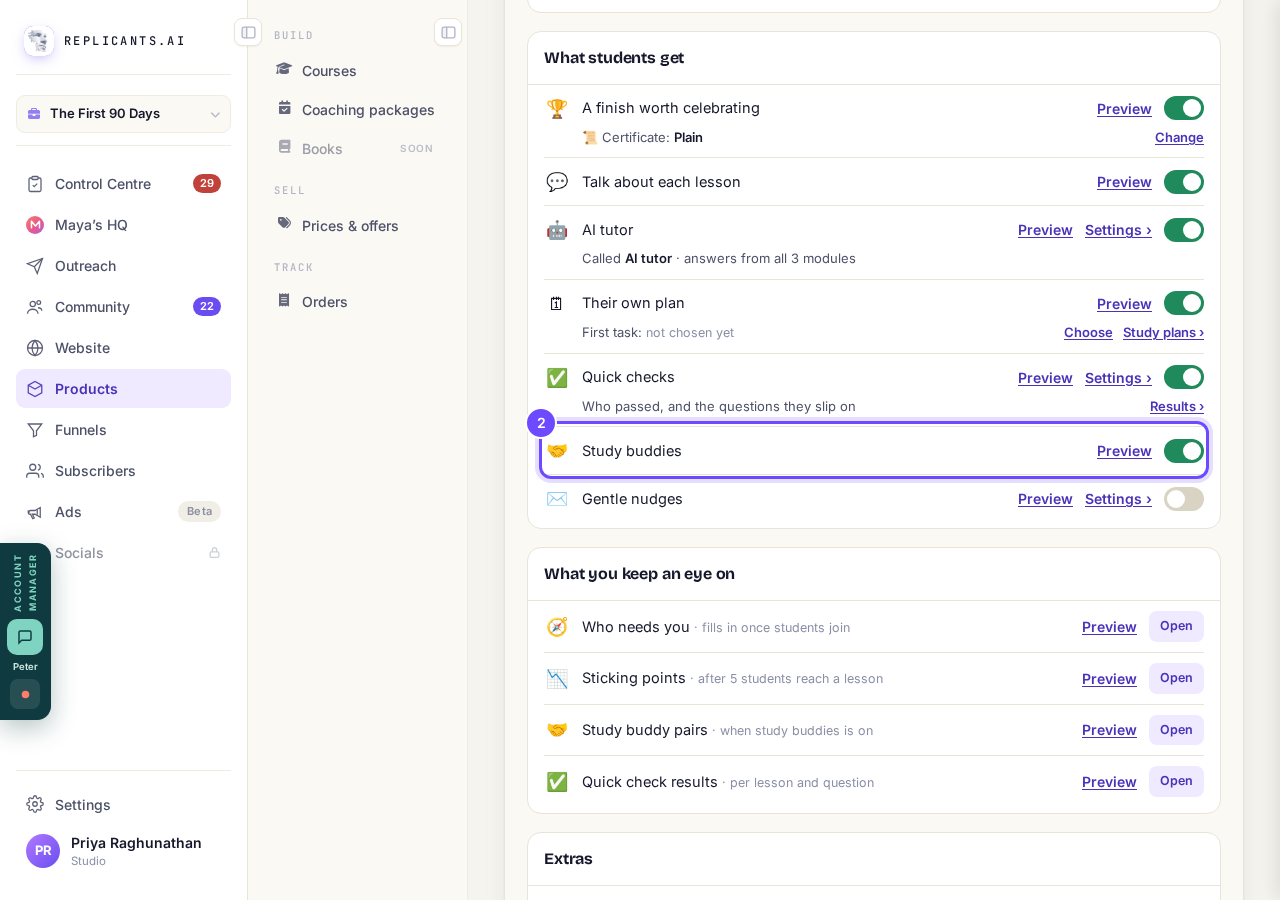Open The First 90 Days workspace dropdown
Viewport: 1280px width, 900px height.
click(x=123, y=114)
